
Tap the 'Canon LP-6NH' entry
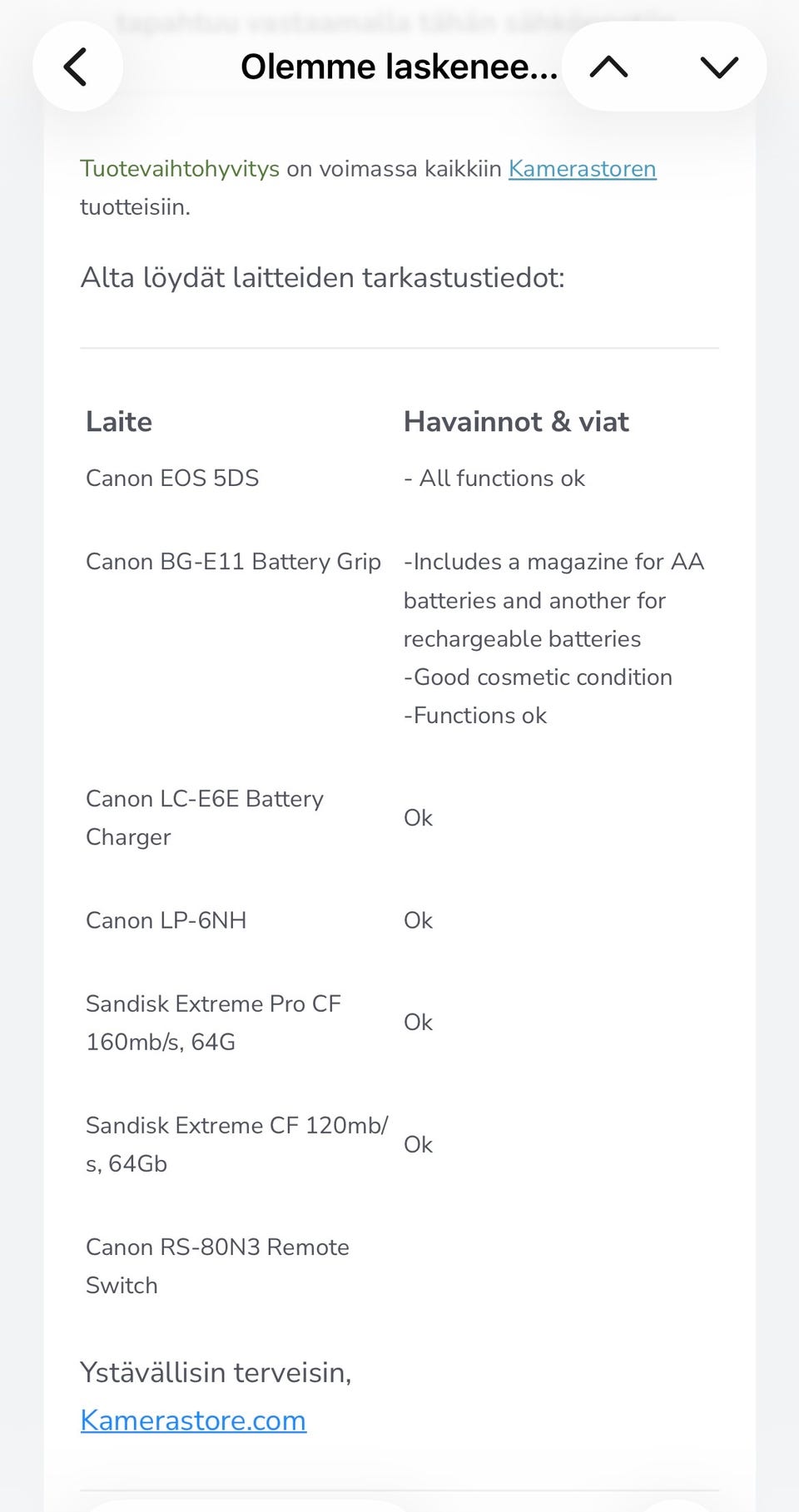(166, 920)
